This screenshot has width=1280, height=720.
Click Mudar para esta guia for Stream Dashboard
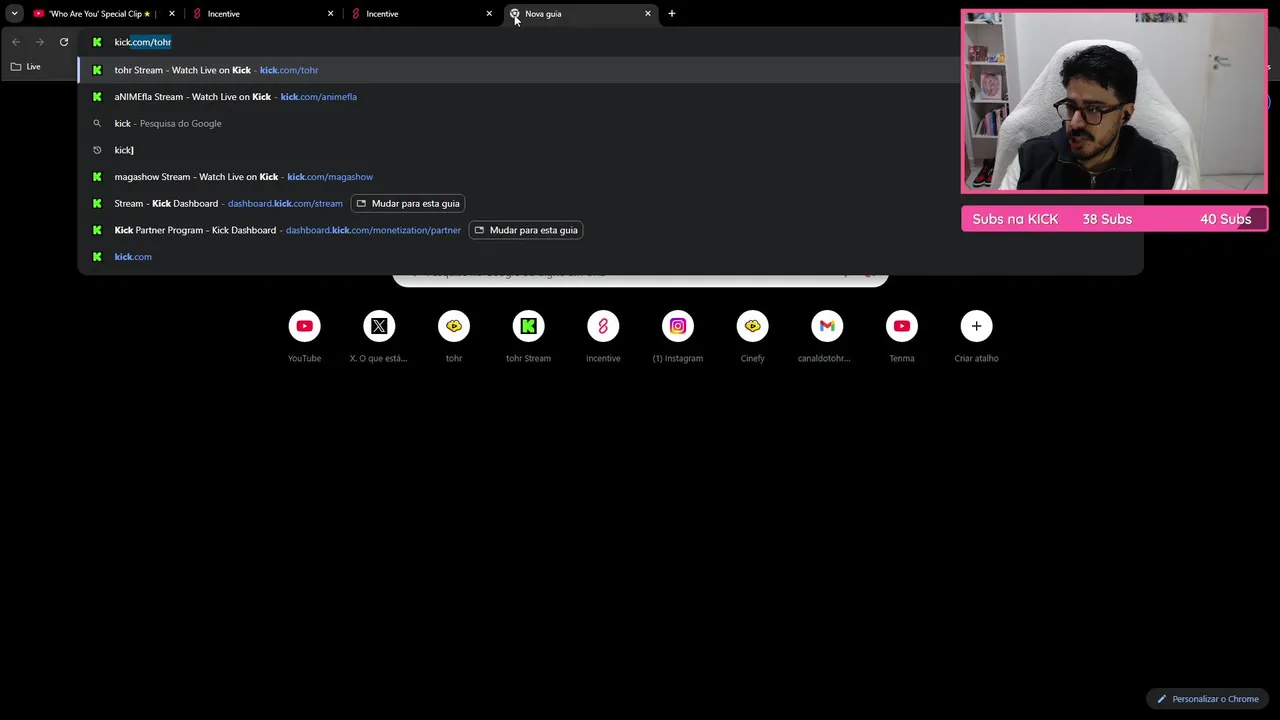click(408, 203)
